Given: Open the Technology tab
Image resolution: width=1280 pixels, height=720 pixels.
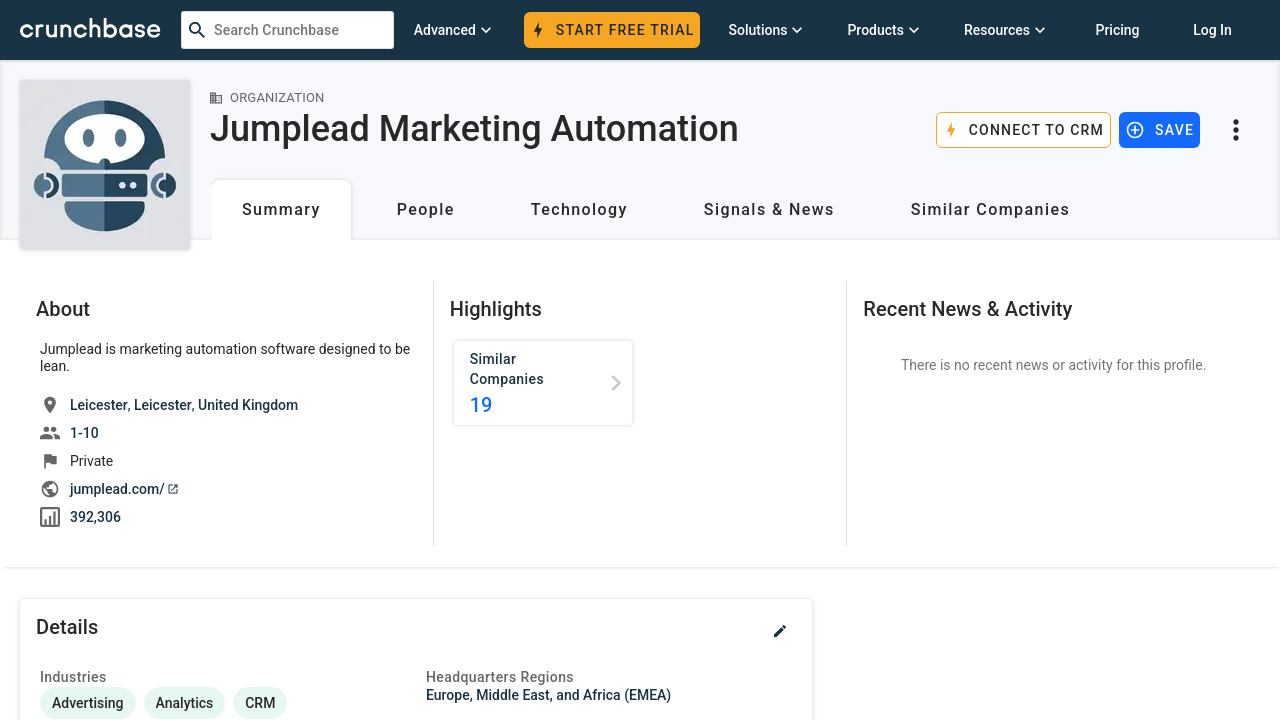Looking at the screenshot, I should (579, 210).
